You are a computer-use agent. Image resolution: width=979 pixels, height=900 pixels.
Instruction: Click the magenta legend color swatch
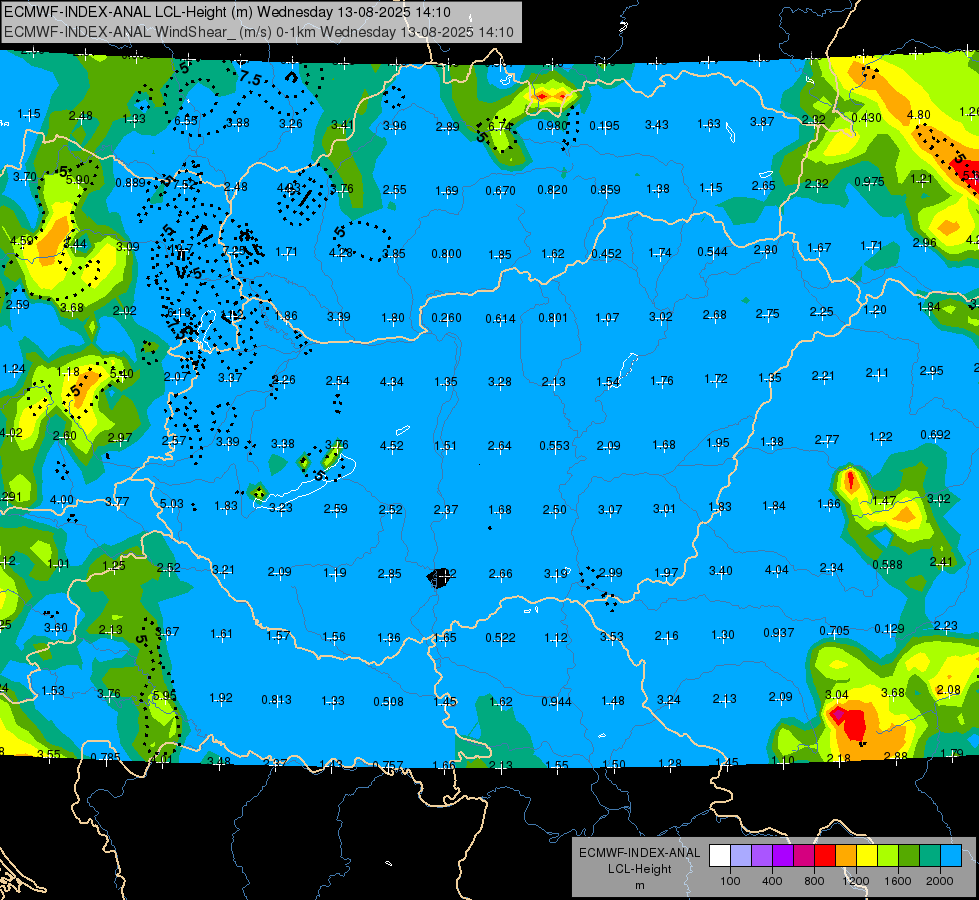(x=804, y=856)
